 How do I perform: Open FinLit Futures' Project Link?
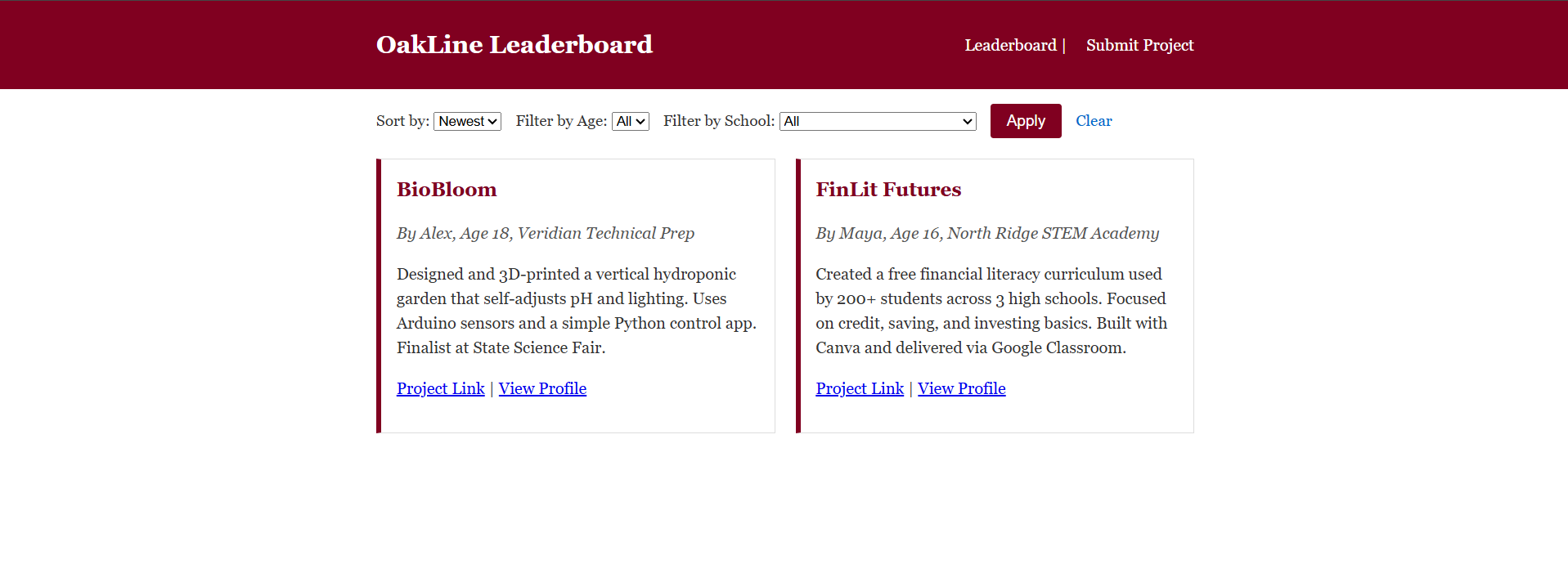pos(860,388)
